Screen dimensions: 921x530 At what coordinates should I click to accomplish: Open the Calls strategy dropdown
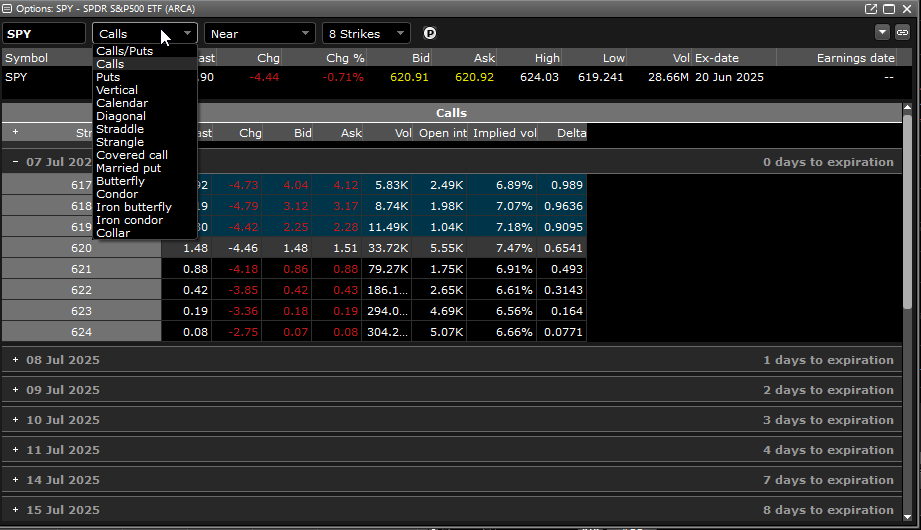pos(145,33)
